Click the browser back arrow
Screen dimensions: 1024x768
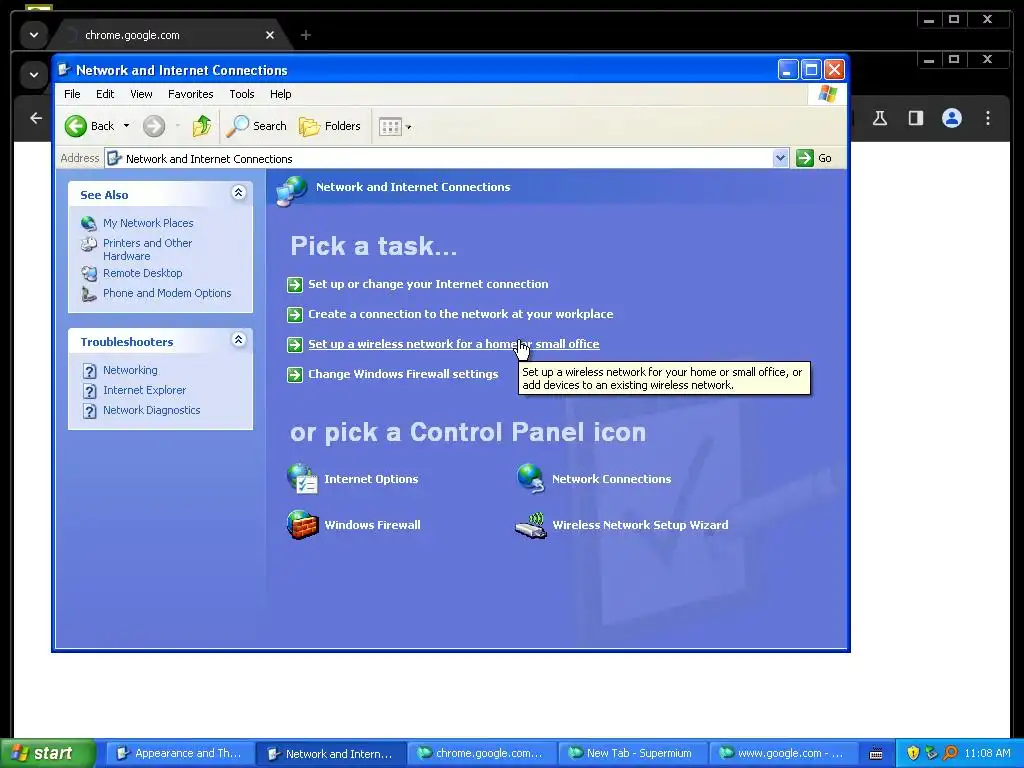pyautogui.click(x=36, y=118)
